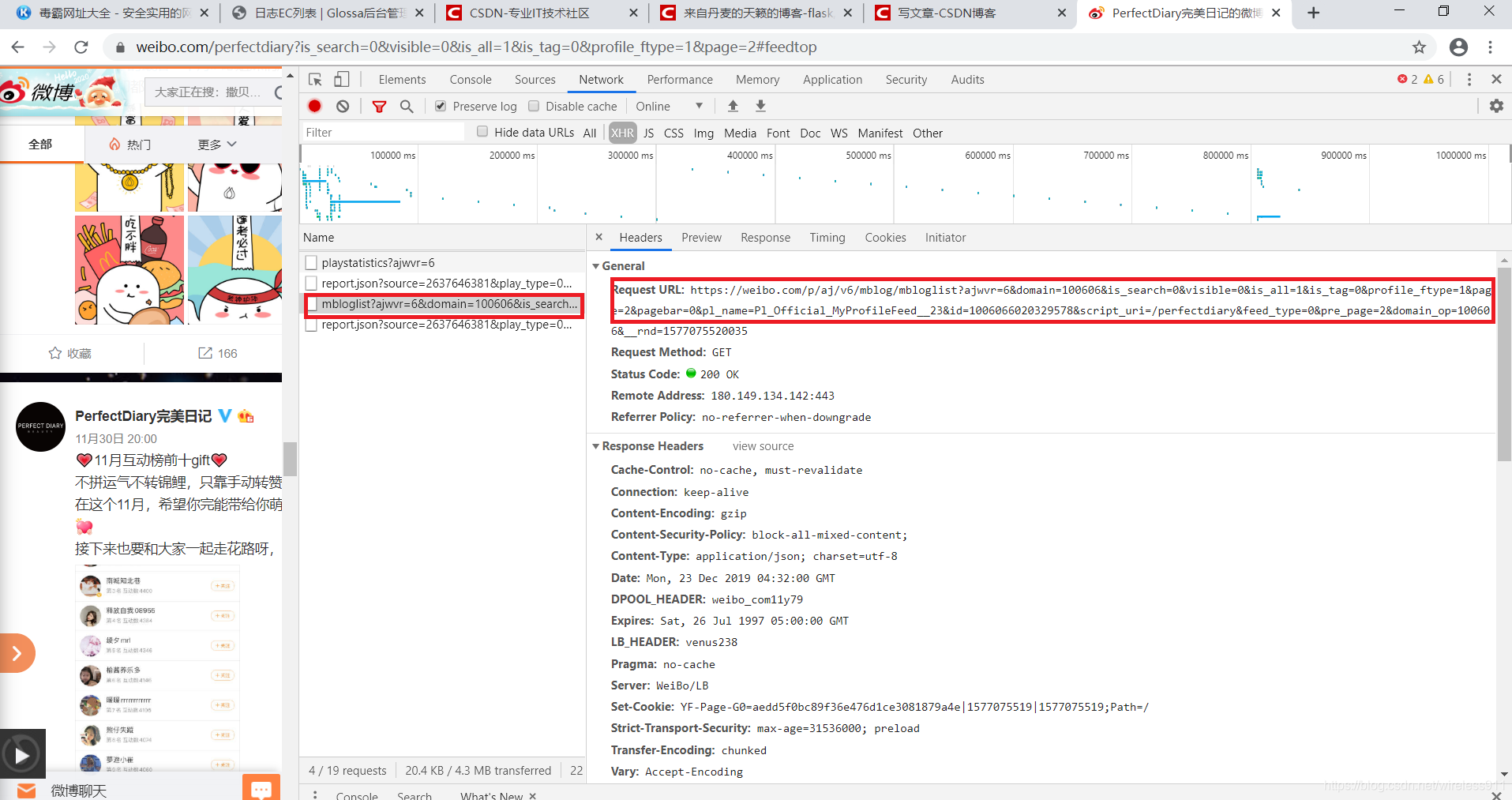Open Network settings gear icon
The image size is (1512, 800).
pyautogui.click(x=1496, y=106)
